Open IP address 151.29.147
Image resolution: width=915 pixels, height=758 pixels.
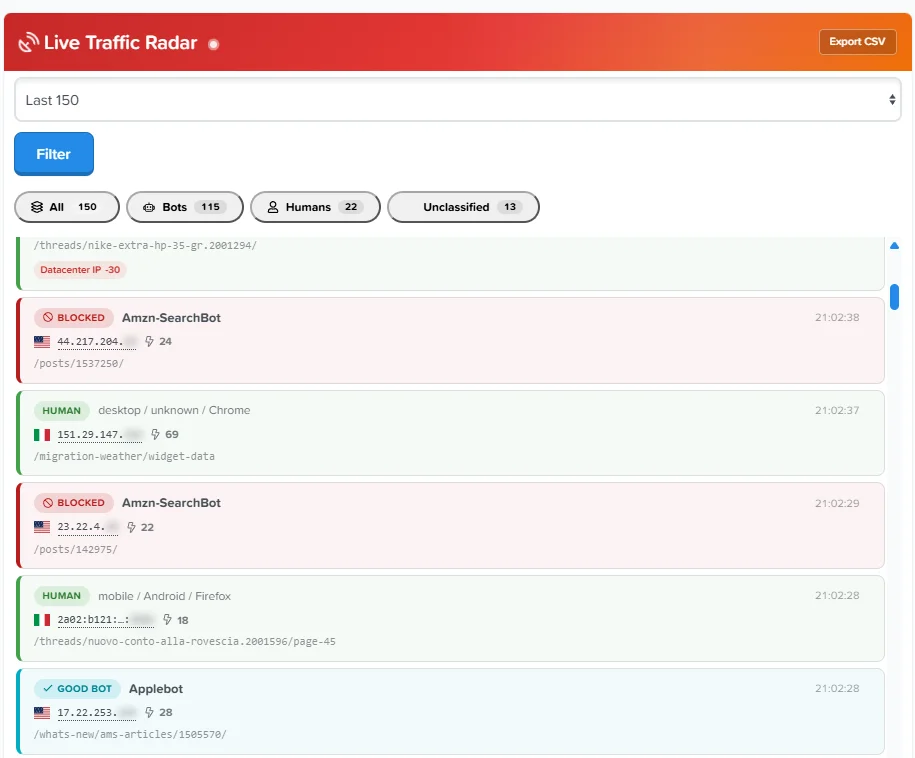click(100, 435)
